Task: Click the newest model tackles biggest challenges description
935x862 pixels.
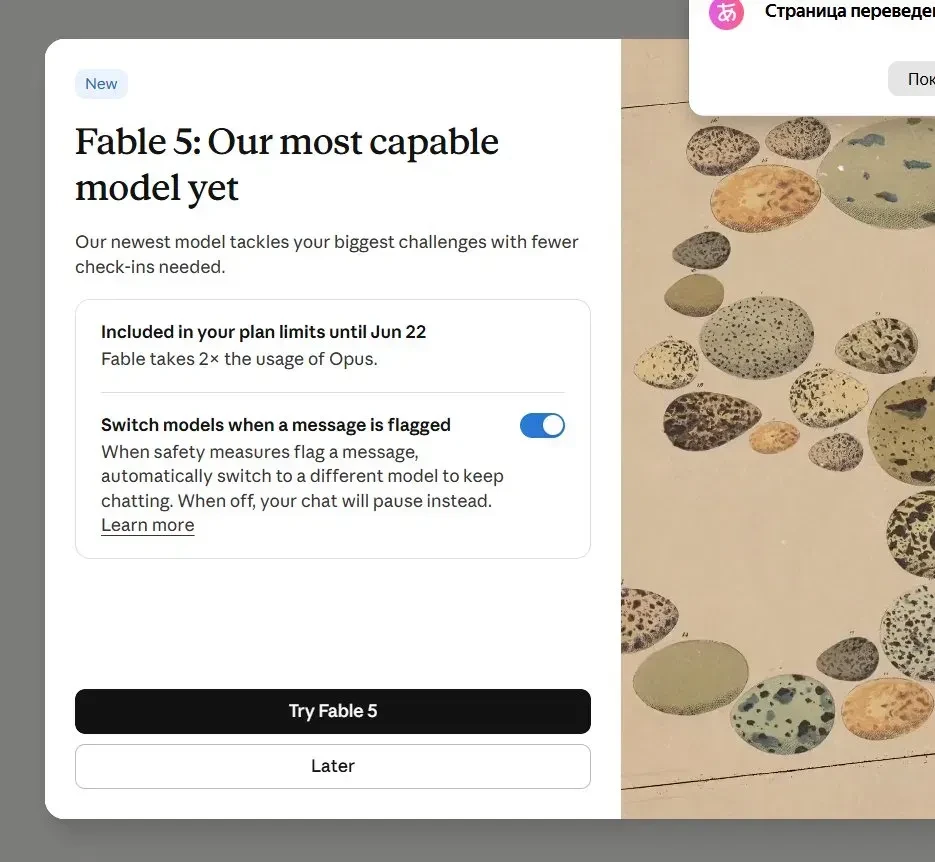Action: [327, 254]
